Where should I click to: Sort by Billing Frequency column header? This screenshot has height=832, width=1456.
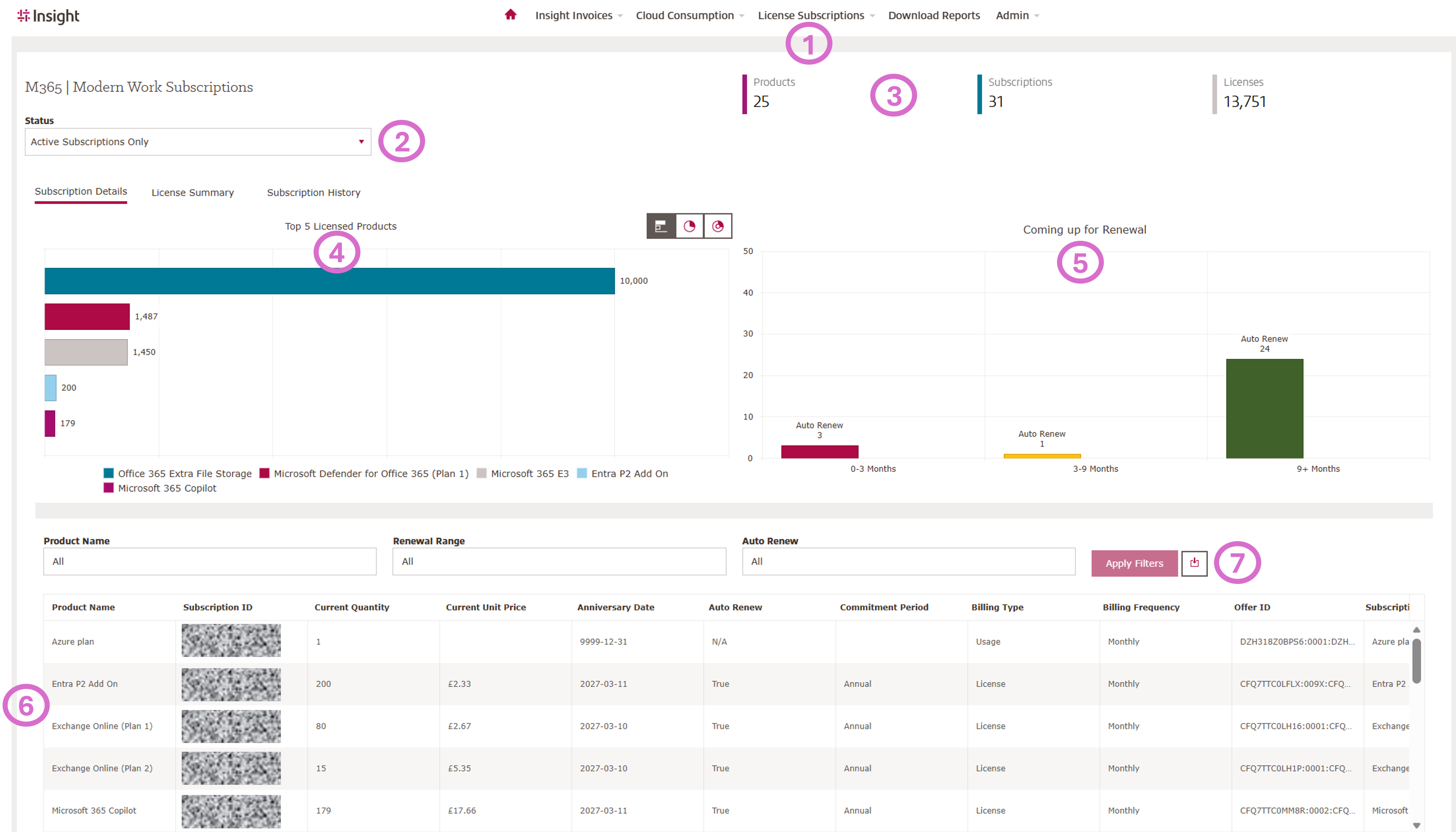coord(1141,607)
